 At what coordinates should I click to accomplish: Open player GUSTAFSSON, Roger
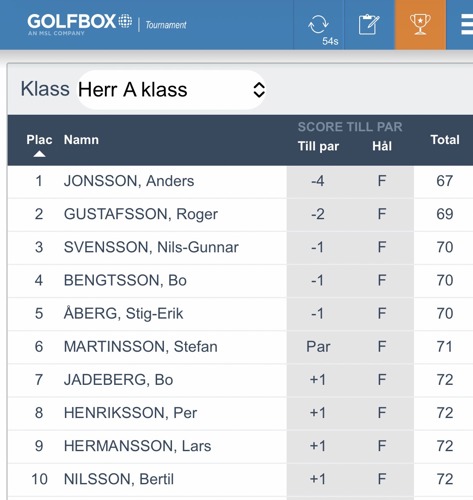click(x=141, y=214)
